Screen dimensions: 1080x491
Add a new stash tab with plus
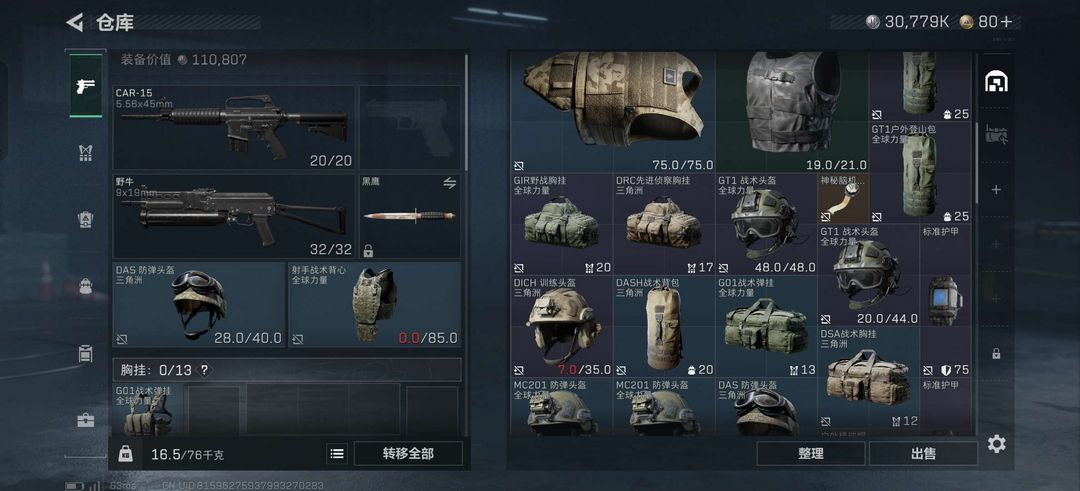click(996, 190)
